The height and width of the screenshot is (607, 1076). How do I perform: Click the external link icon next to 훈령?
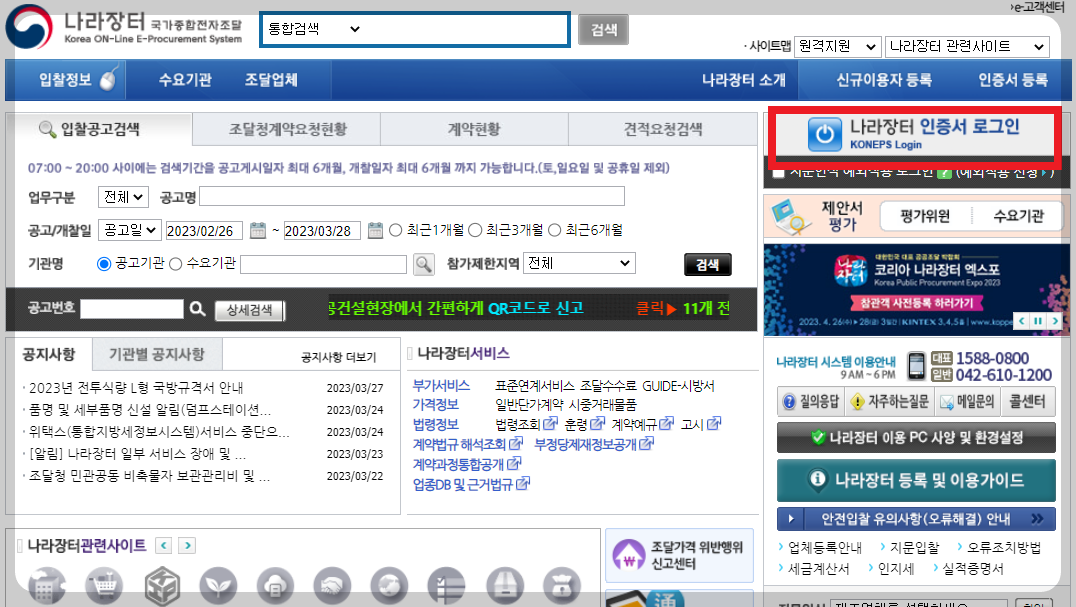598,424
